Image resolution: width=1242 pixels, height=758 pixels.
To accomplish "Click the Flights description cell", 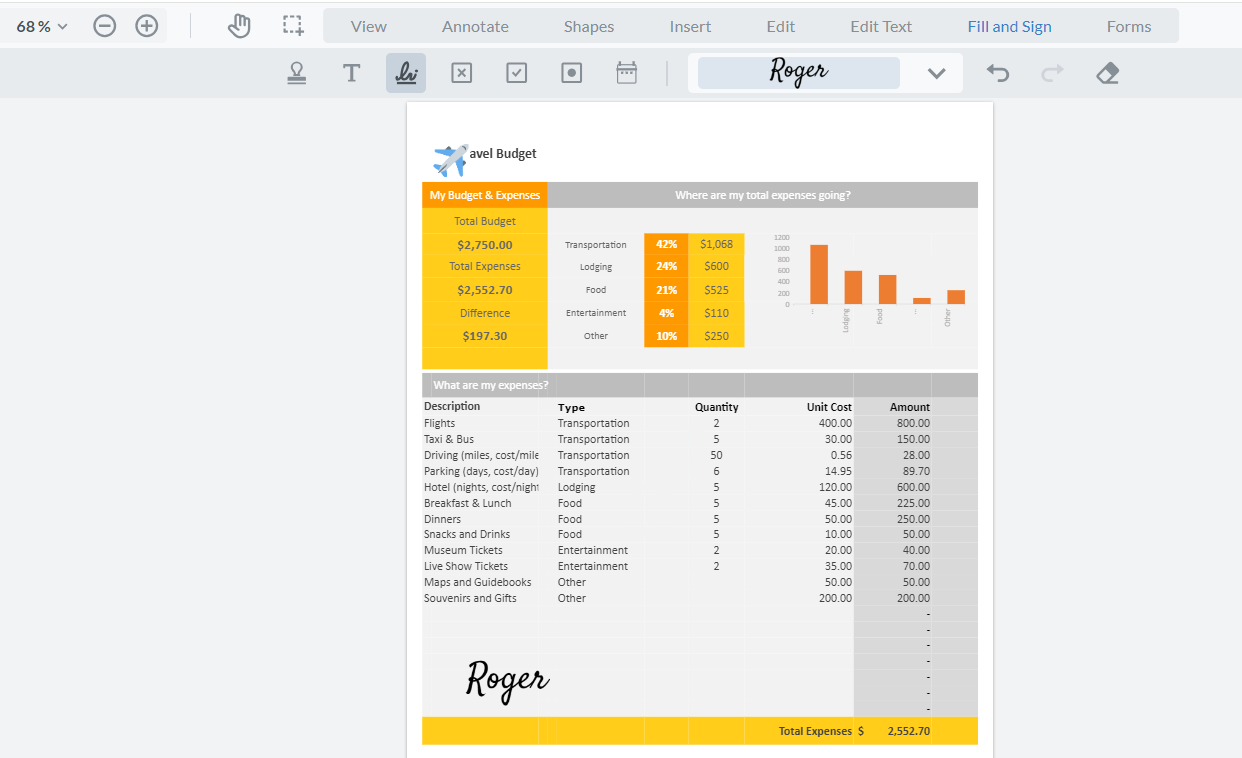I will [x=439, y=423].
